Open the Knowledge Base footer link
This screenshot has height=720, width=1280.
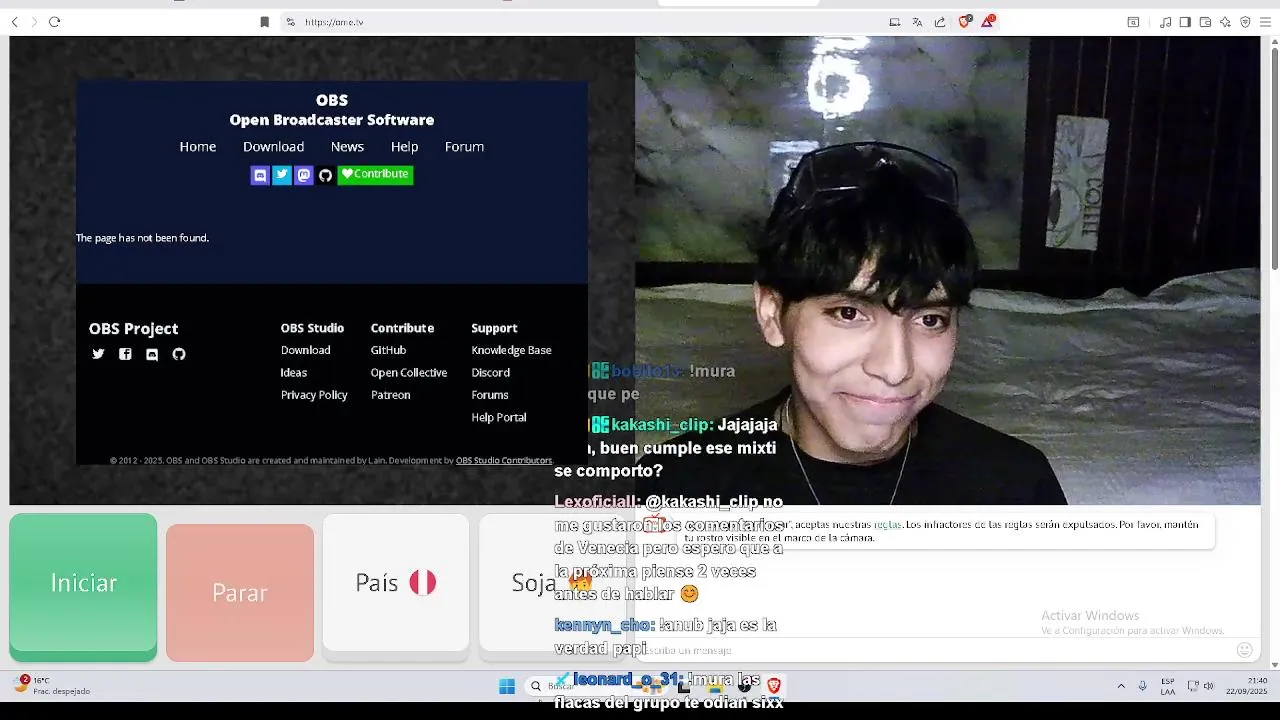tap(511, 350)
